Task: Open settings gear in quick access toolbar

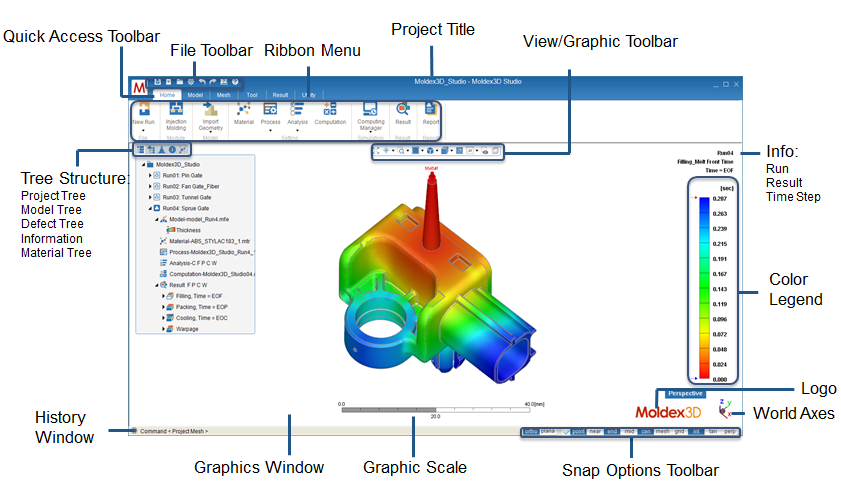Action: (x=190, y=82)
